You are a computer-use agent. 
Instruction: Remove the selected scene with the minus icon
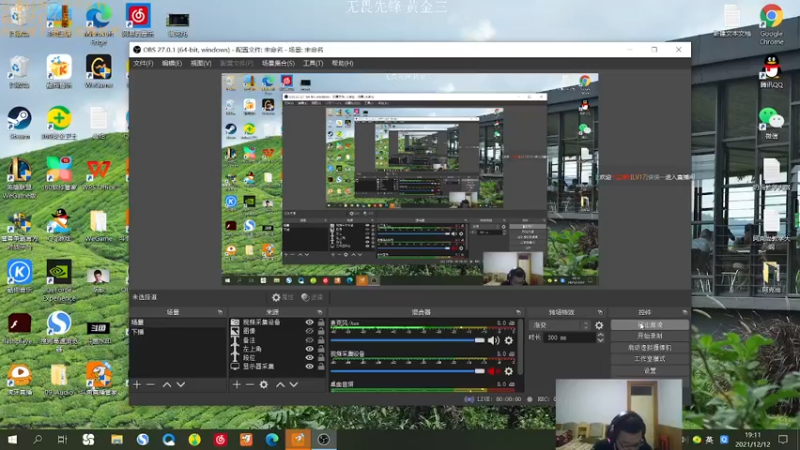click(x=151, y=384)
